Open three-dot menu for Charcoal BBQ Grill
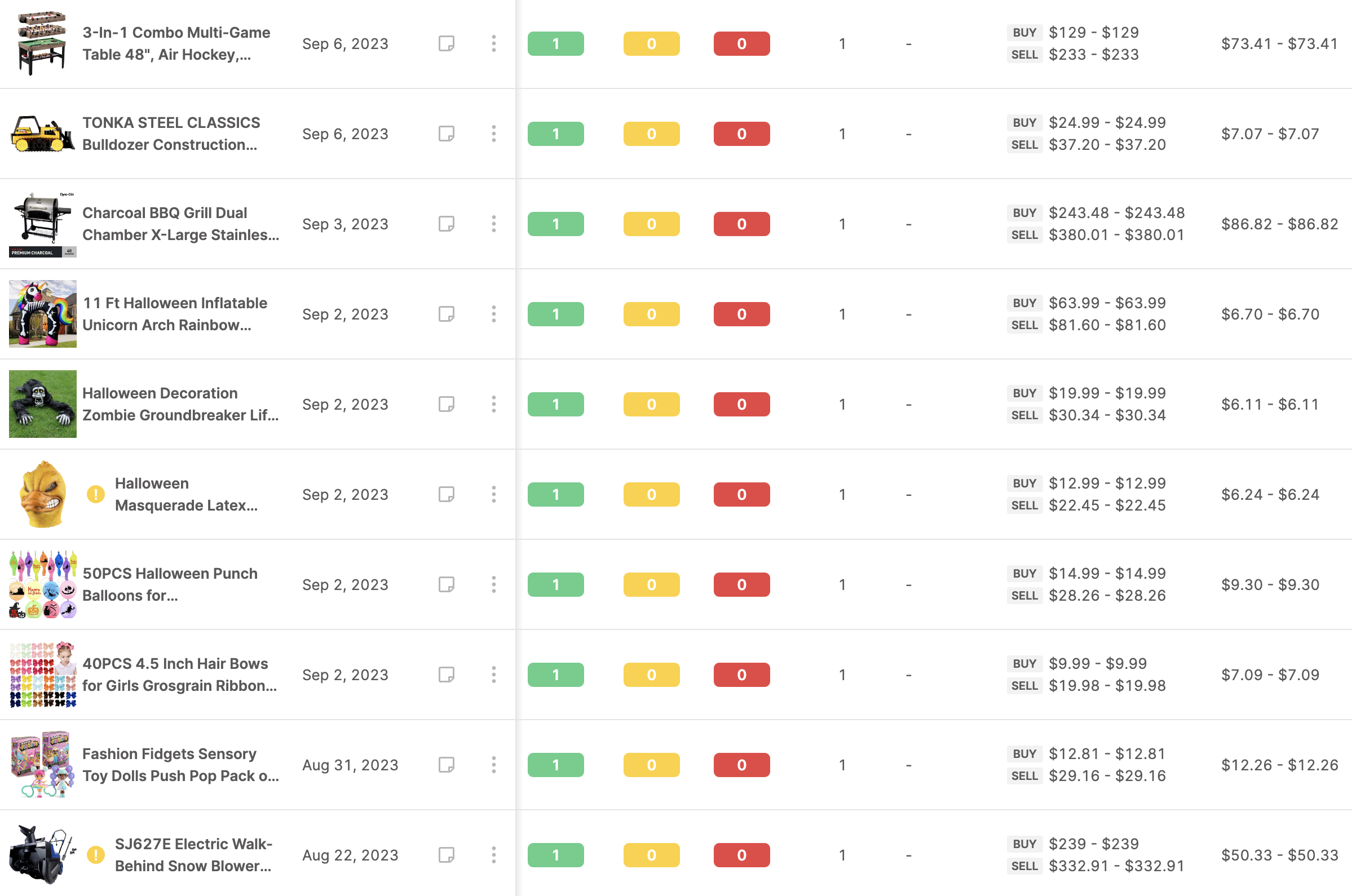 click(494, 224)
